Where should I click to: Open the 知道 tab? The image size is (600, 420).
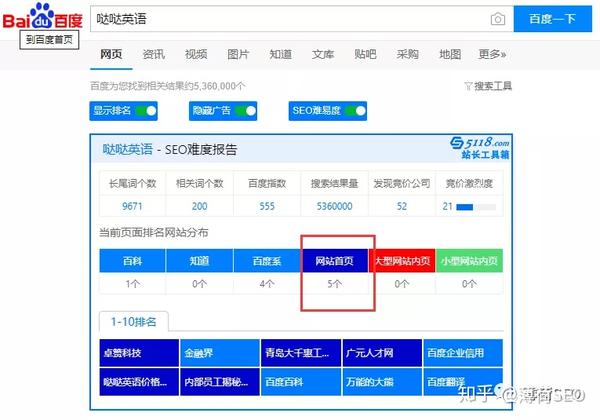pos(280,54)
